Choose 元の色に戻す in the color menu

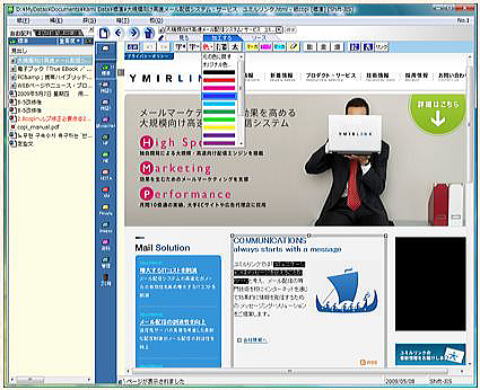217,57
